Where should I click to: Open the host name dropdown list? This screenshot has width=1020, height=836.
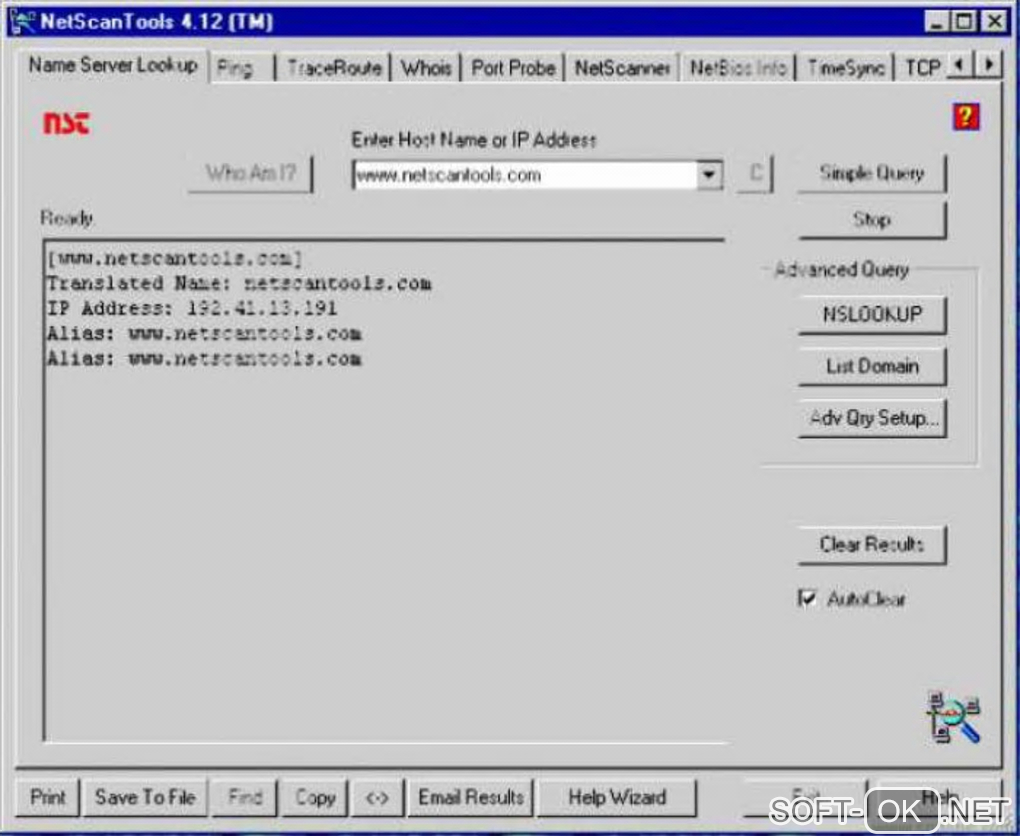709,174
